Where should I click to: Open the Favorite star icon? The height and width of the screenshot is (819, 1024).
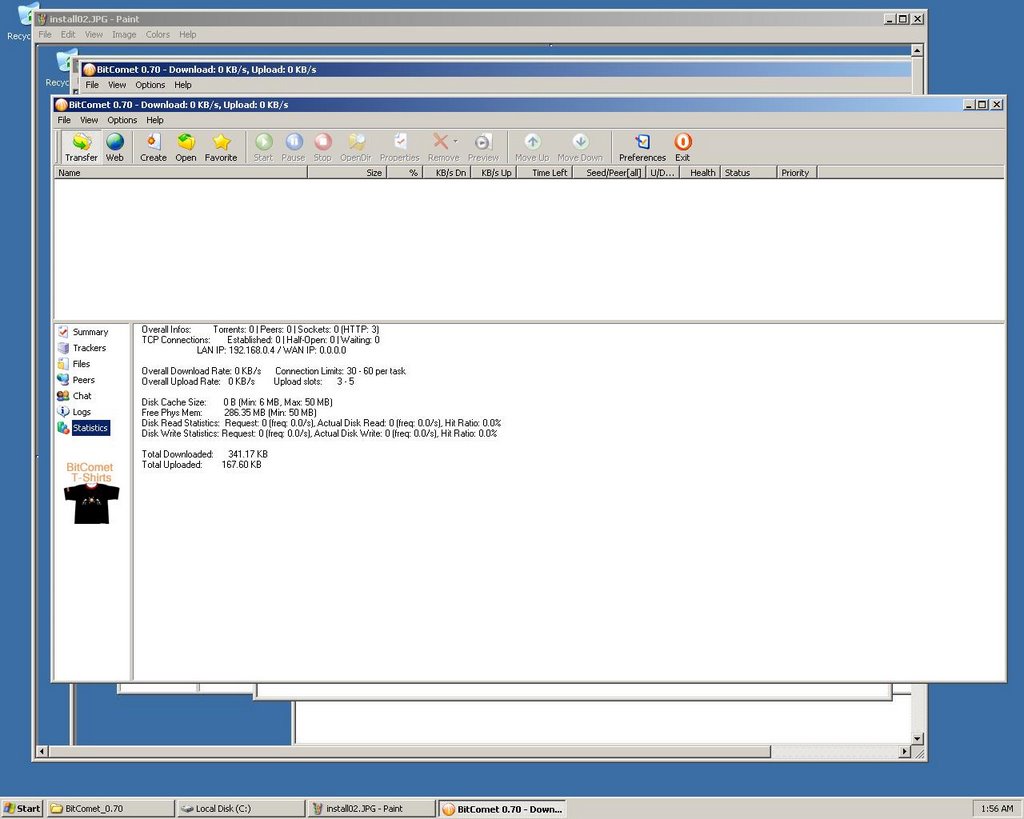coord(221,147)
